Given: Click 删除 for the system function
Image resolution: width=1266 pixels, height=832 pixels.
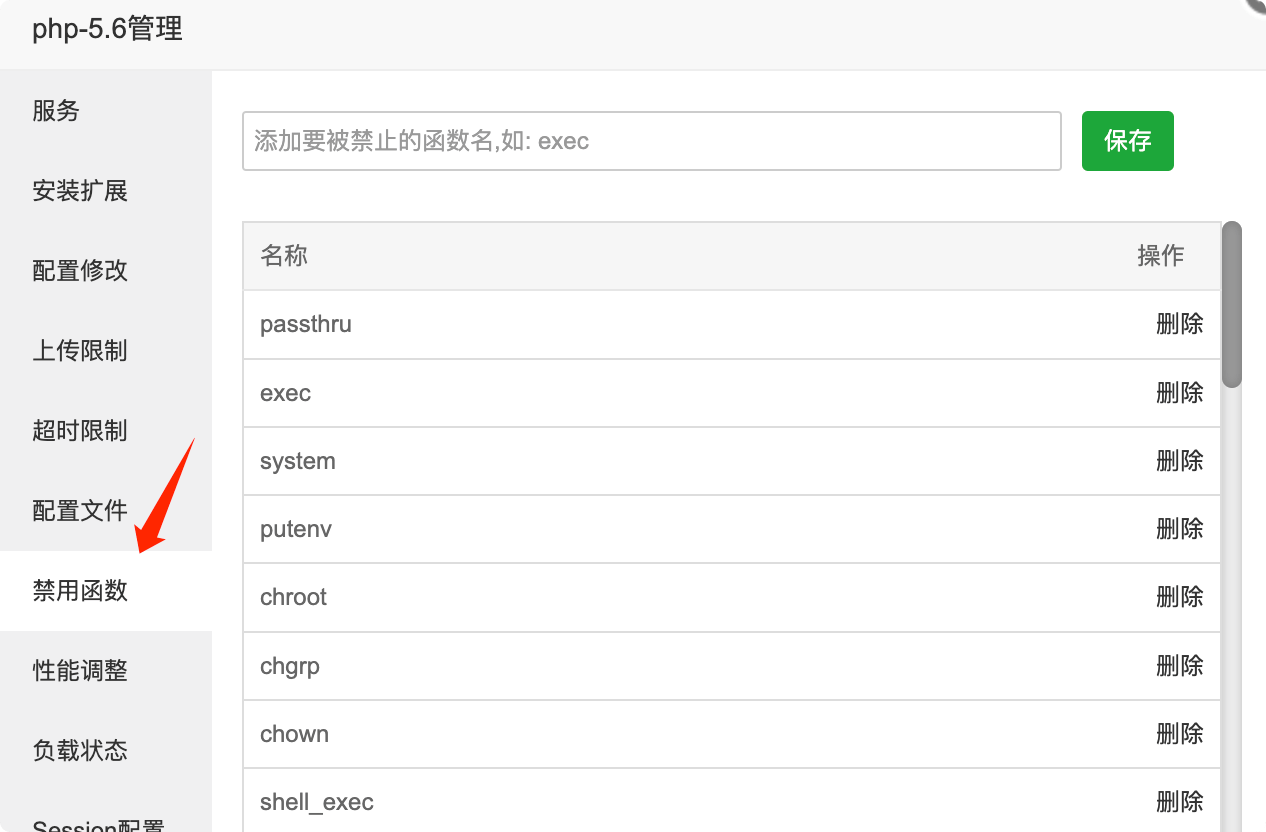Looking at the screenshot, I should (1179, 461).
